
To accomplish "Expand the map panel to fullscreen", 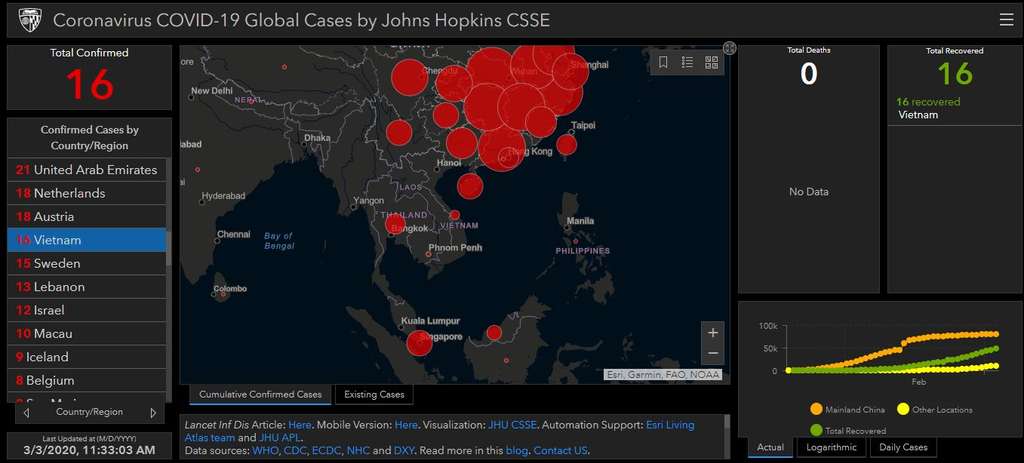I will click(x=730, y=48).
